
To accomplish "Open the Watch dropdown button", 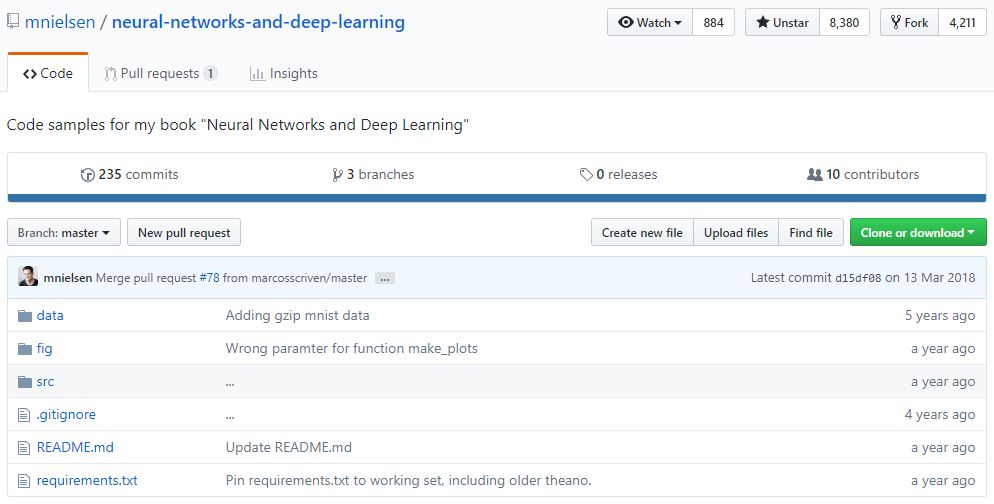I will click(650, 23).
